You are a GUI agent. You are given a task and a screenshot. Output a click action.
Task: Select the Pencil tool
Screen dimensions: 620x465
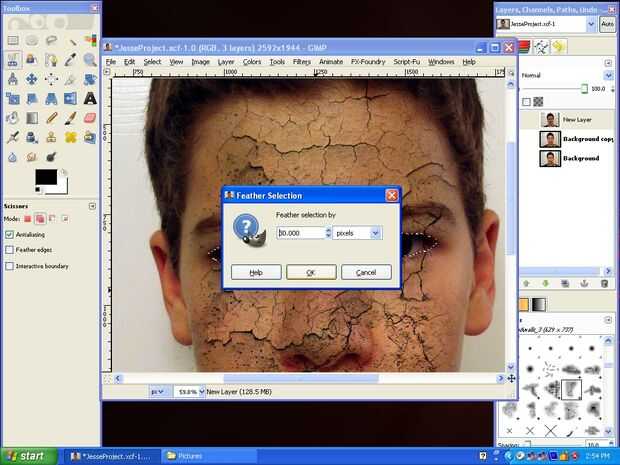[x=51, y=118]
